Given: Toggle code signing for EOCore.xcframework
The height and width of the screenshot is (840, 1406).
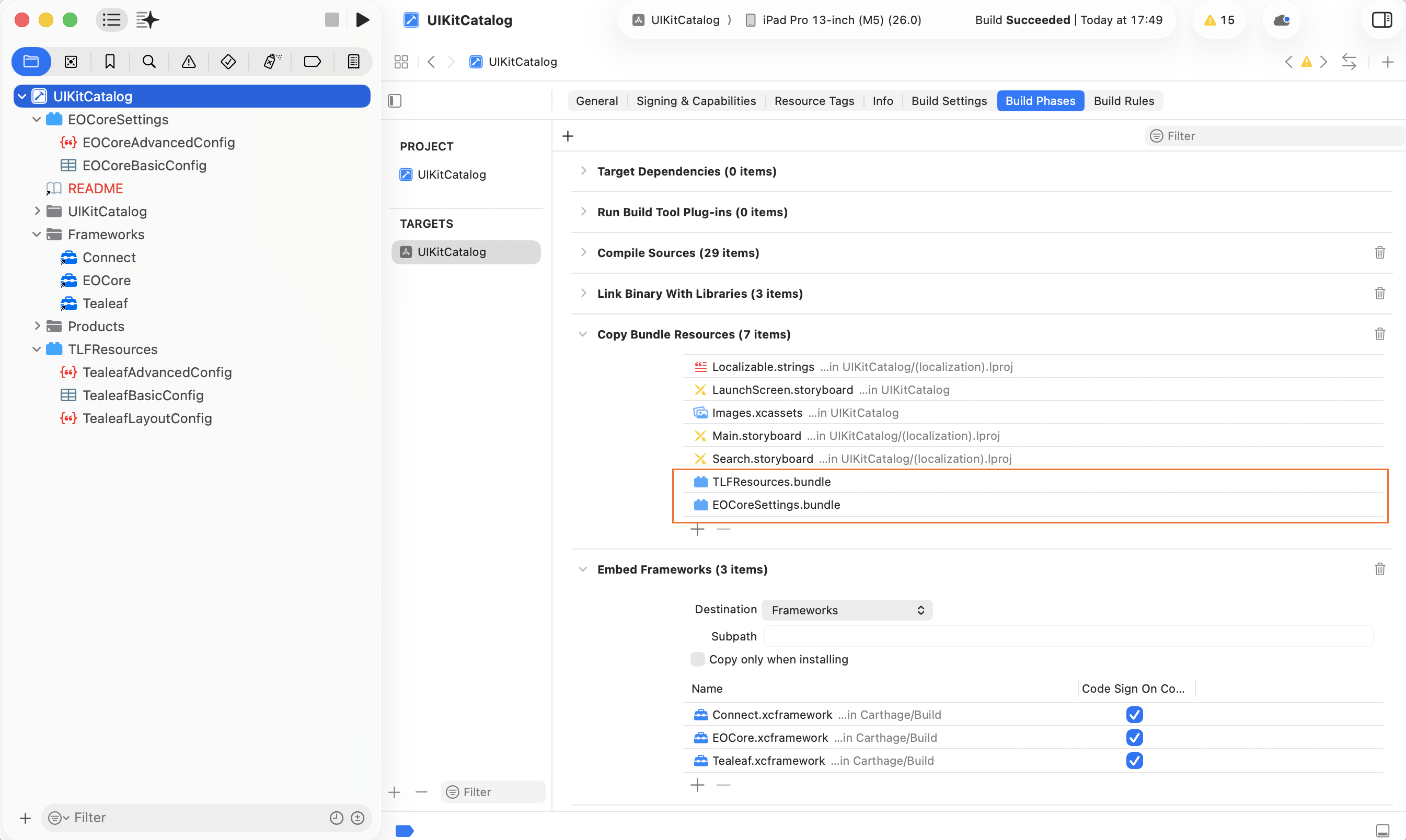Looking at the screenshot, I should 1134,738.
